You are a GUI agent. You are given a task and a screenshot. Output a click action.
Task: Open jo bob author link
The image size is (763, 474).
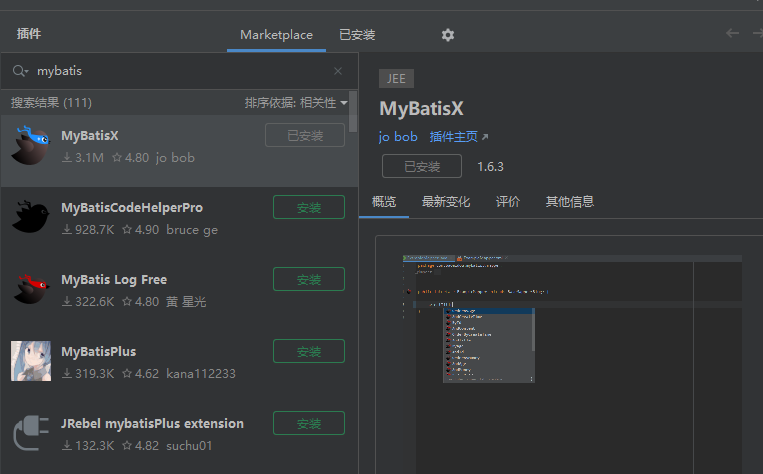tap(398, 137)
